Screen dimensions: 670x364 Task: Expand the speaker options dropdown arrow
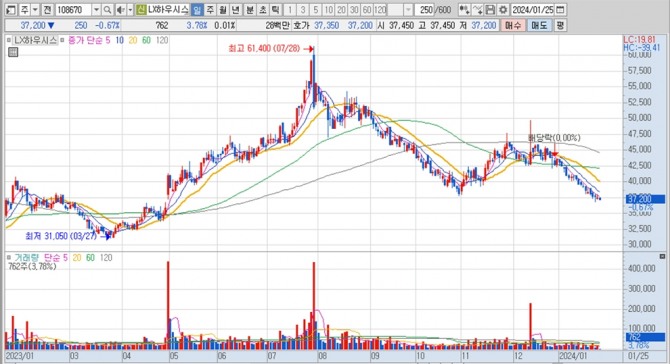pos(130,10)
